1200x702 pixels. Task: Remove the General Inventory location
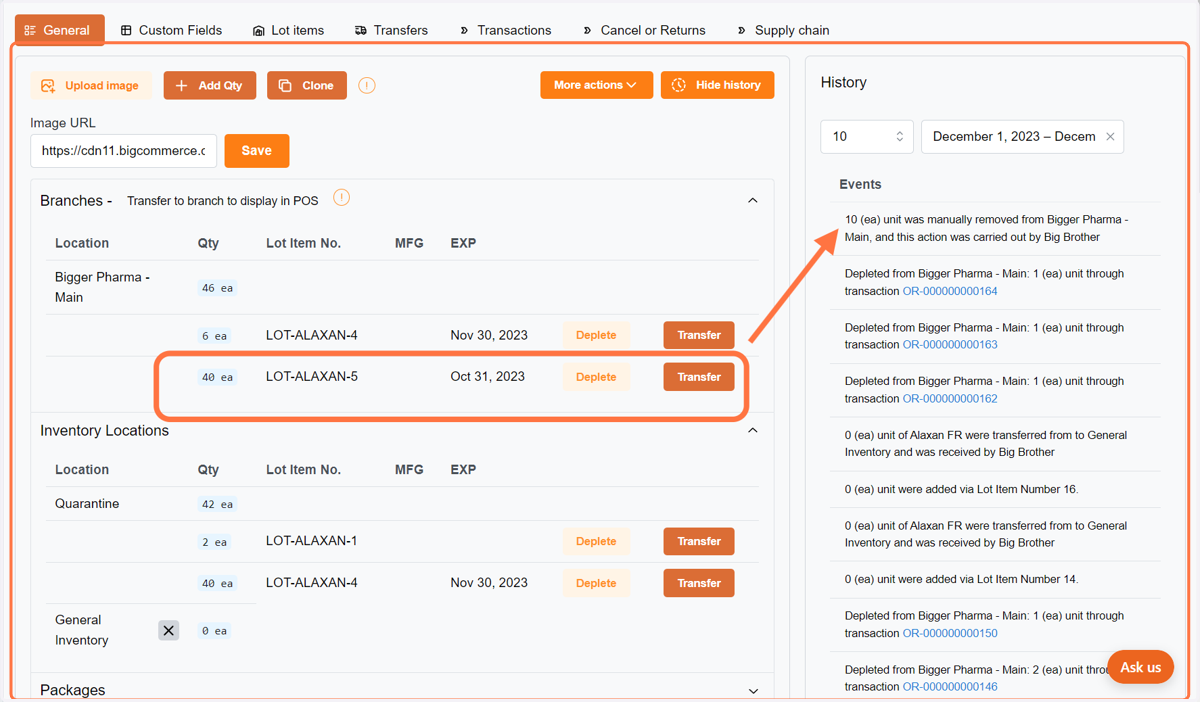pos(169,630)
